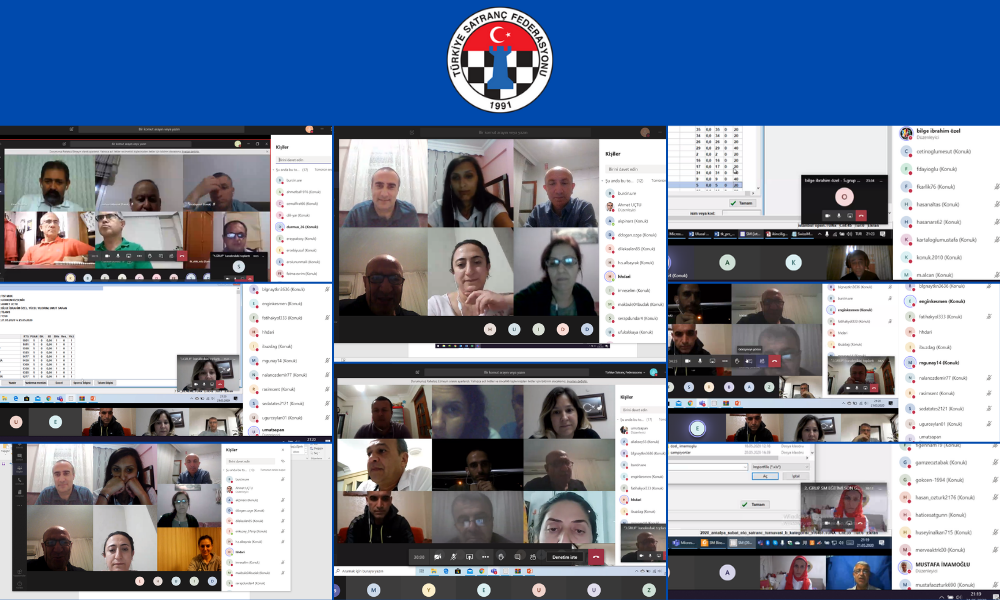Viewport: 1000px width, 600px height.
Task: Click the red hang-up button beside Denetim iste
Action: click(596, 557)
